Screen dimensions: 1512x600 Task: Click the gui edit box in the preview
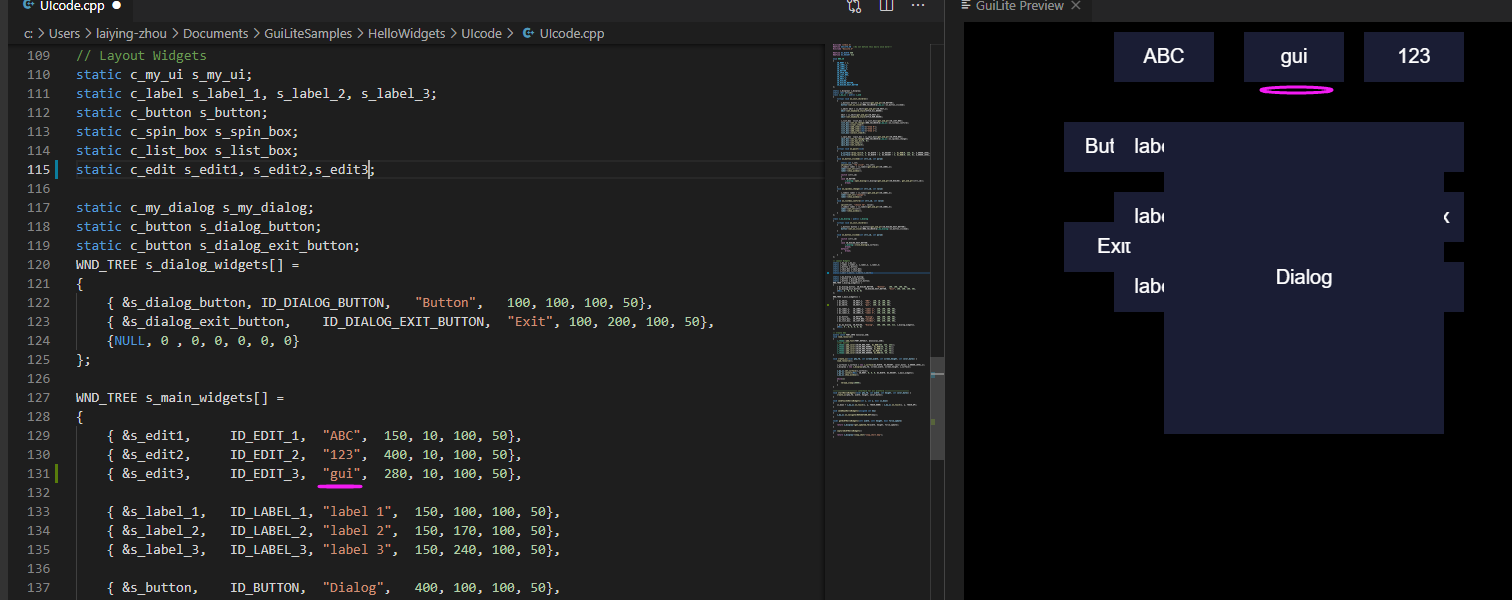pyautogui.click(x=1293, y=57)
